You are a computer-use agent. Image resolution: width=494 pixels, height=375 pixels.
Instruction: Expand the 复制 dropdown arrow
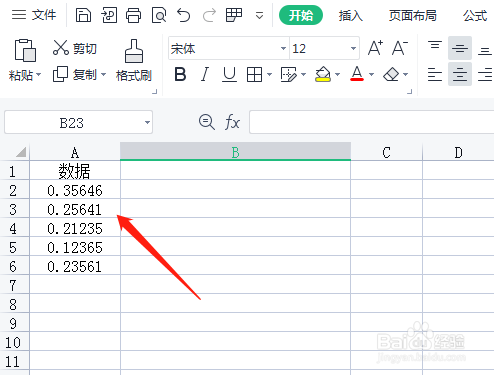tap(103, 74)
